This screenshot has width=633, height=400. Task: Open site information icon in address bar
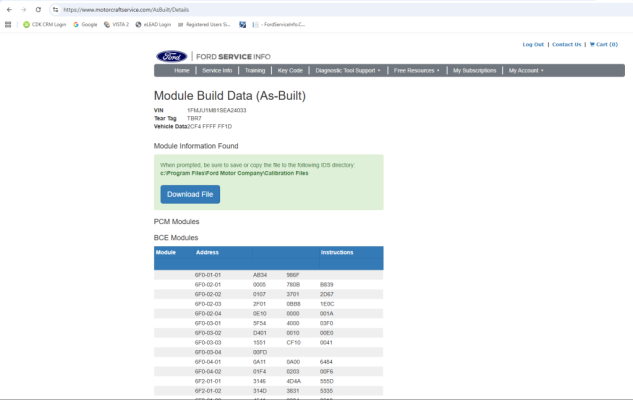click(56, 10)
